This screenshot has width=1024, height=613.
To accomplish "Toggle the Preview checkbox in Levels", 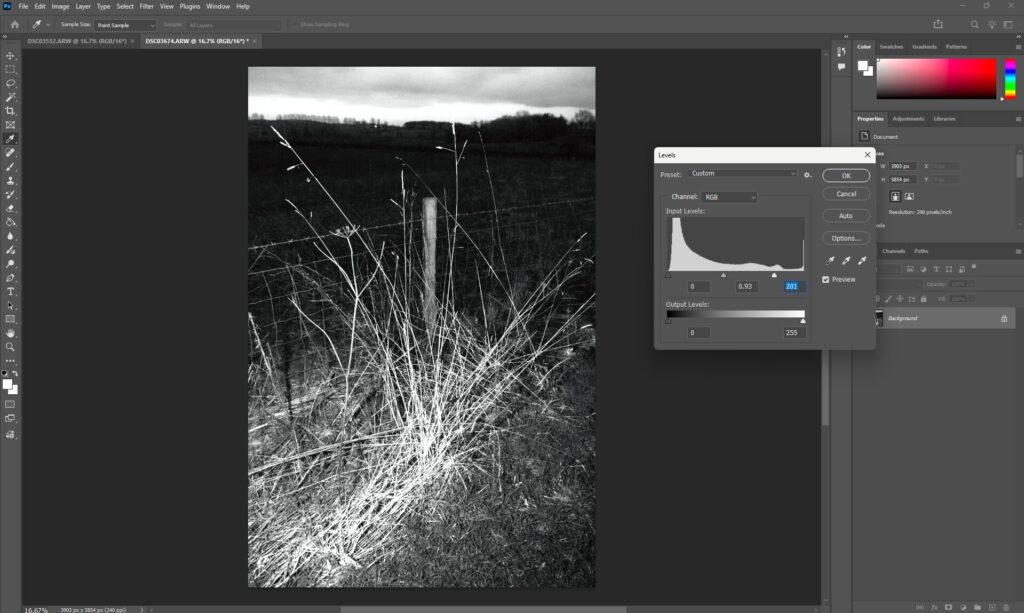I will pyautogui.click(x=826, y=279).
